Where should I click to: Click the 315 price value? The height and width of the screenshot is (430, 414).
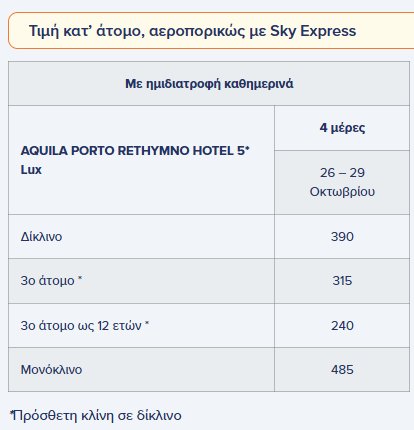click(342, 281)
